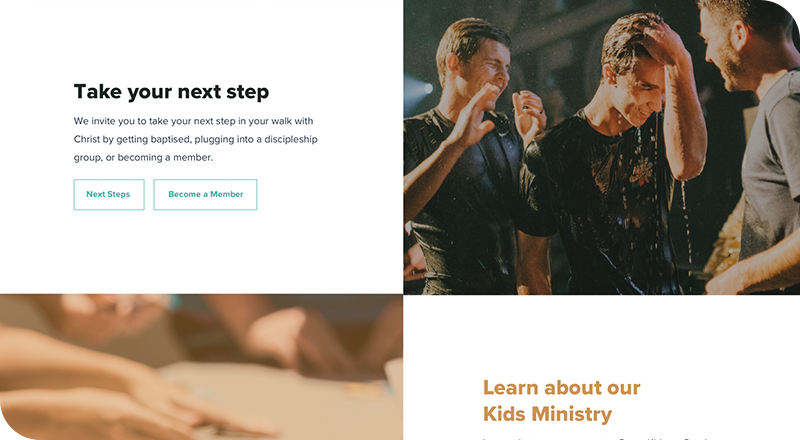Click the word 'baptised' in the paragraph
This screenshot has height=440, width=800.
coord(170,139)
